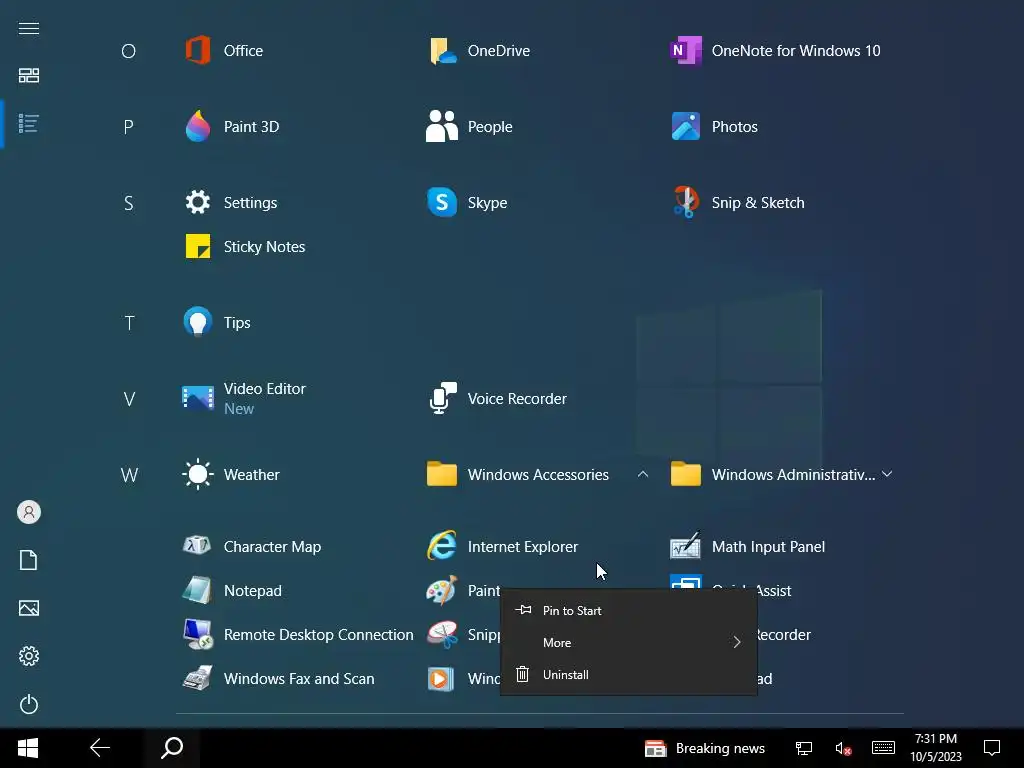This screenshot has height=768, width=1024.
Task: Expand the More submenu arrow
Action: (737, 643)
